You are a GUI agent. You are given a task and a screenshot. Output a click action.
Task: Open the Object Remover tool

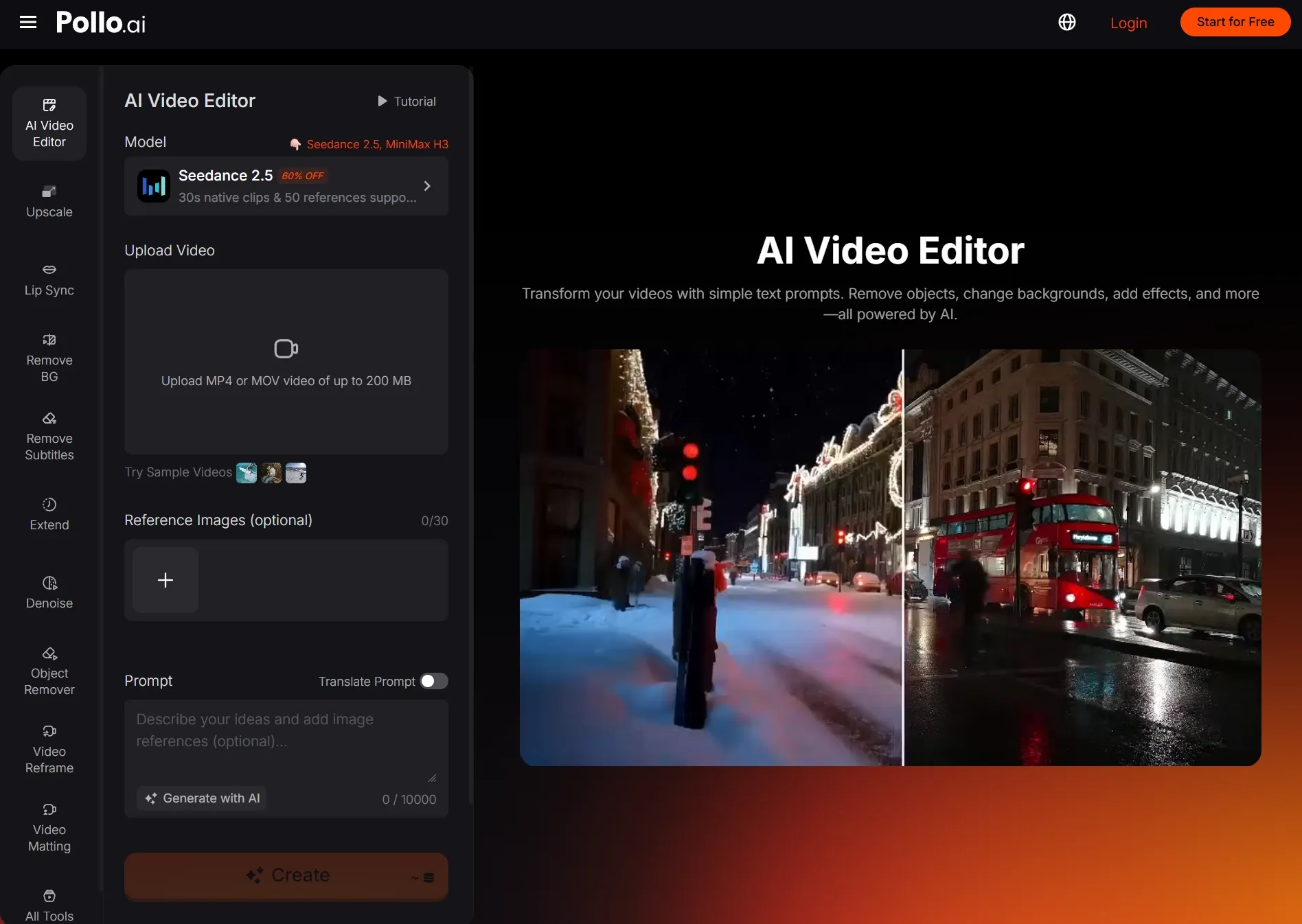point(49,671)
